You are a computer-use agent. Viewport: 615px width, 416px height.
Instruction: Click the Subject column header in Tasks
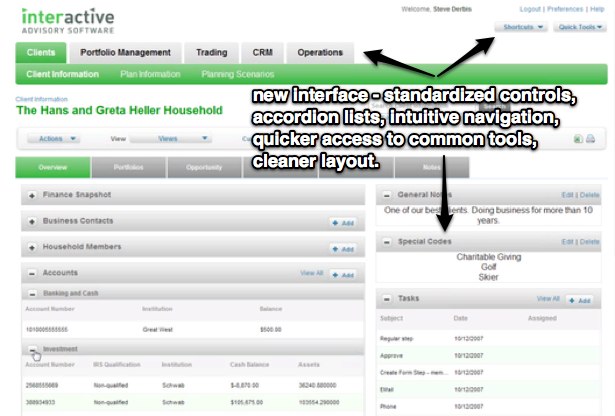pyautogui.click(x=391, y=318)
